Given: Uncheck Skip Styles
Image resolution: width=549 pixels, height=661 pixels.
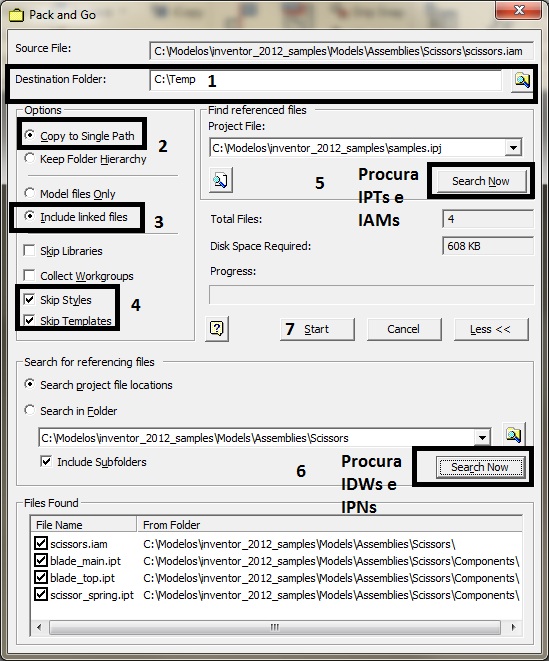Looking at the screenshot, I should [x=29, y=299].
